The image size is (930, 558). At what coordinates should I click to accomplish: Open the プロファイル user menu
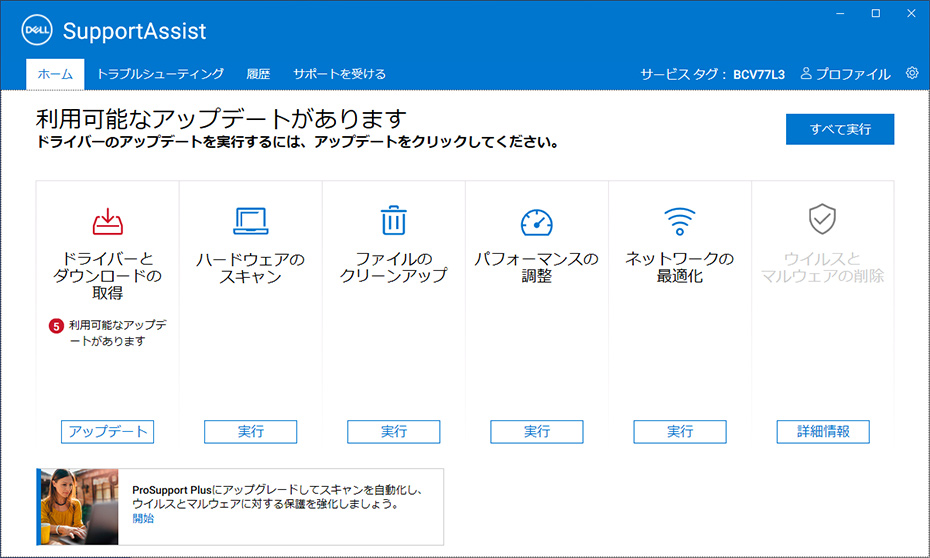tap(845, 74)
